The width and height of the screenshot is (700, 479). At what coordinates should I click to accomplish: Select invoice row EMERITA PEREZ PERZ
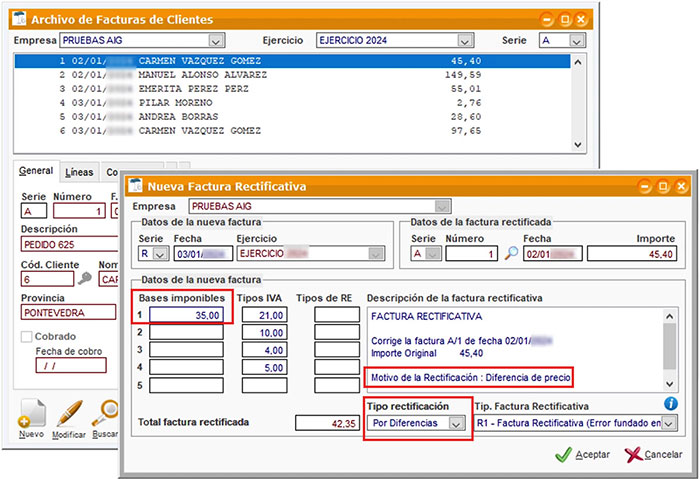click(x=292, y=88)
